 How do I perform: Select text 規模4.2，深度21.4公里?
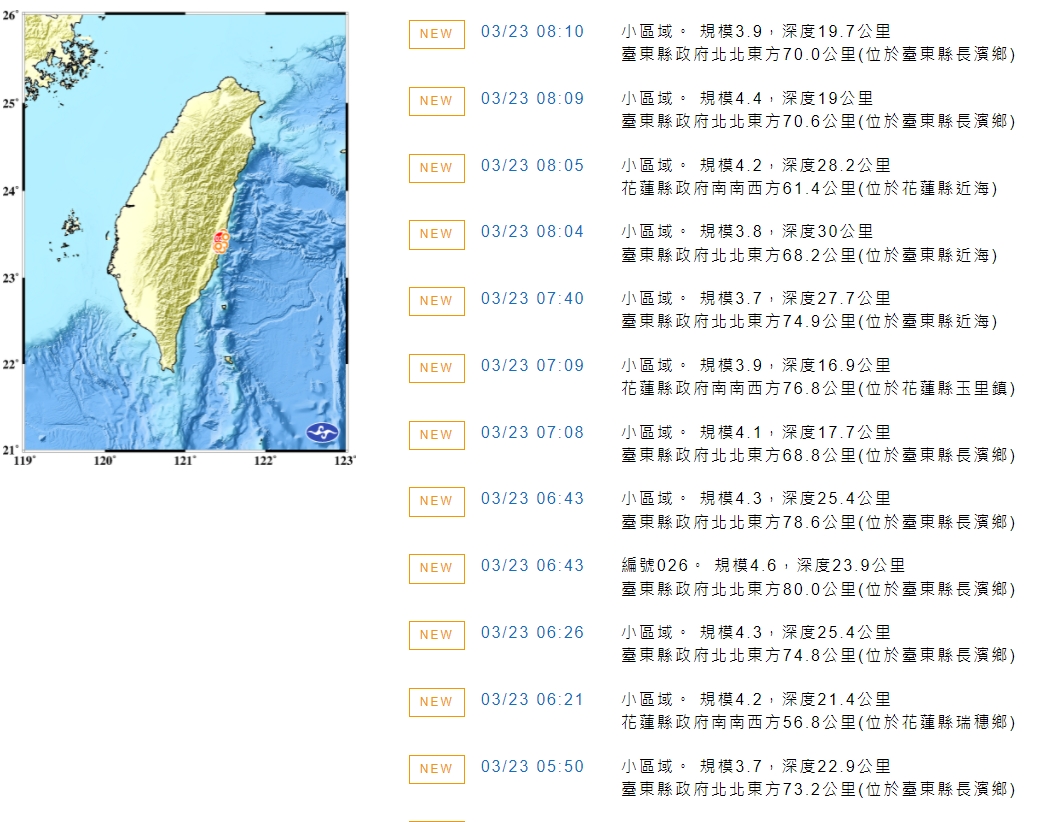tap(795, 700)
